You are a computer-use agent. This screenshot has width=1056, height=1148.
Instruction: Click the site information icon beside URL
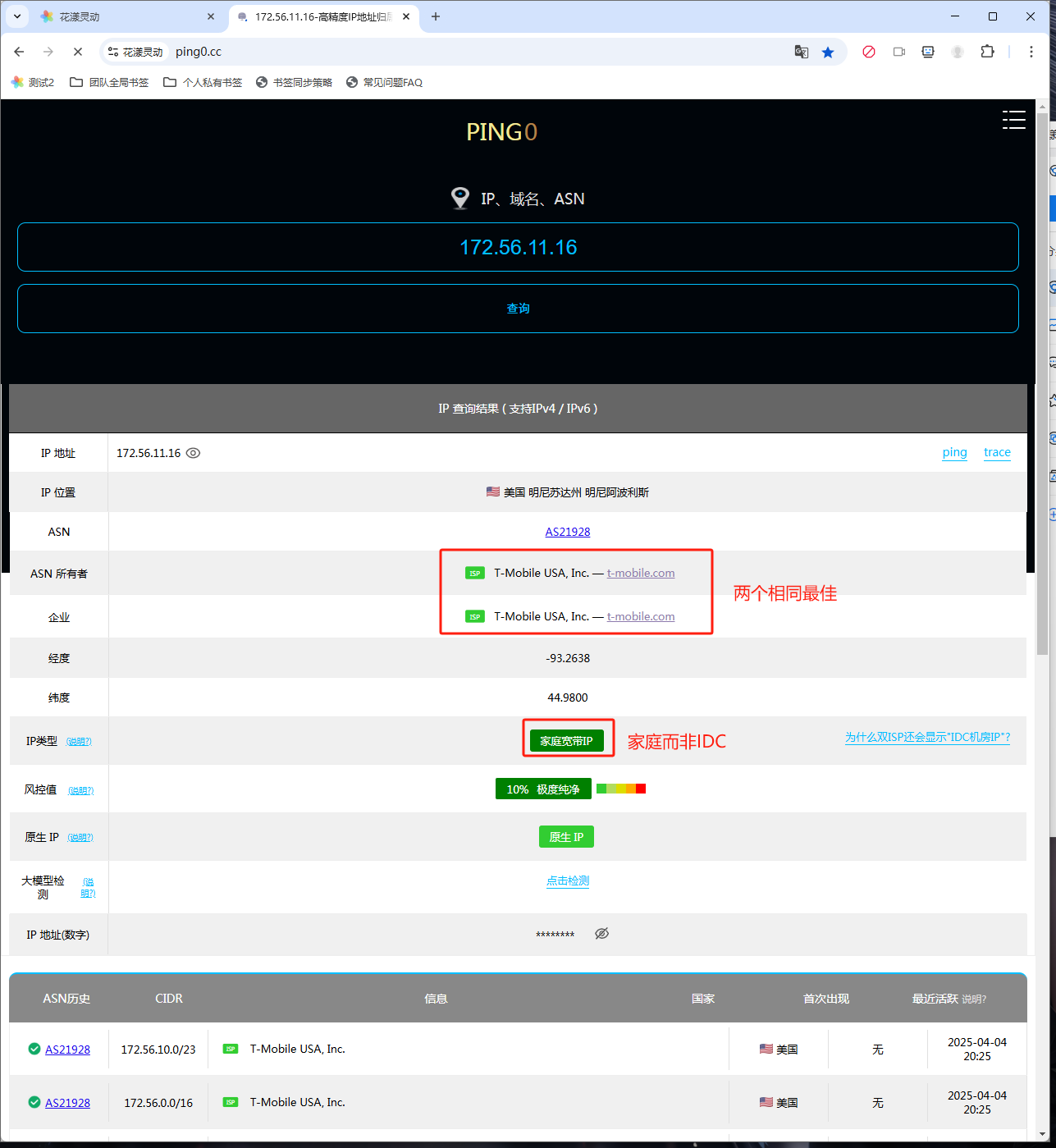point(114,52)
